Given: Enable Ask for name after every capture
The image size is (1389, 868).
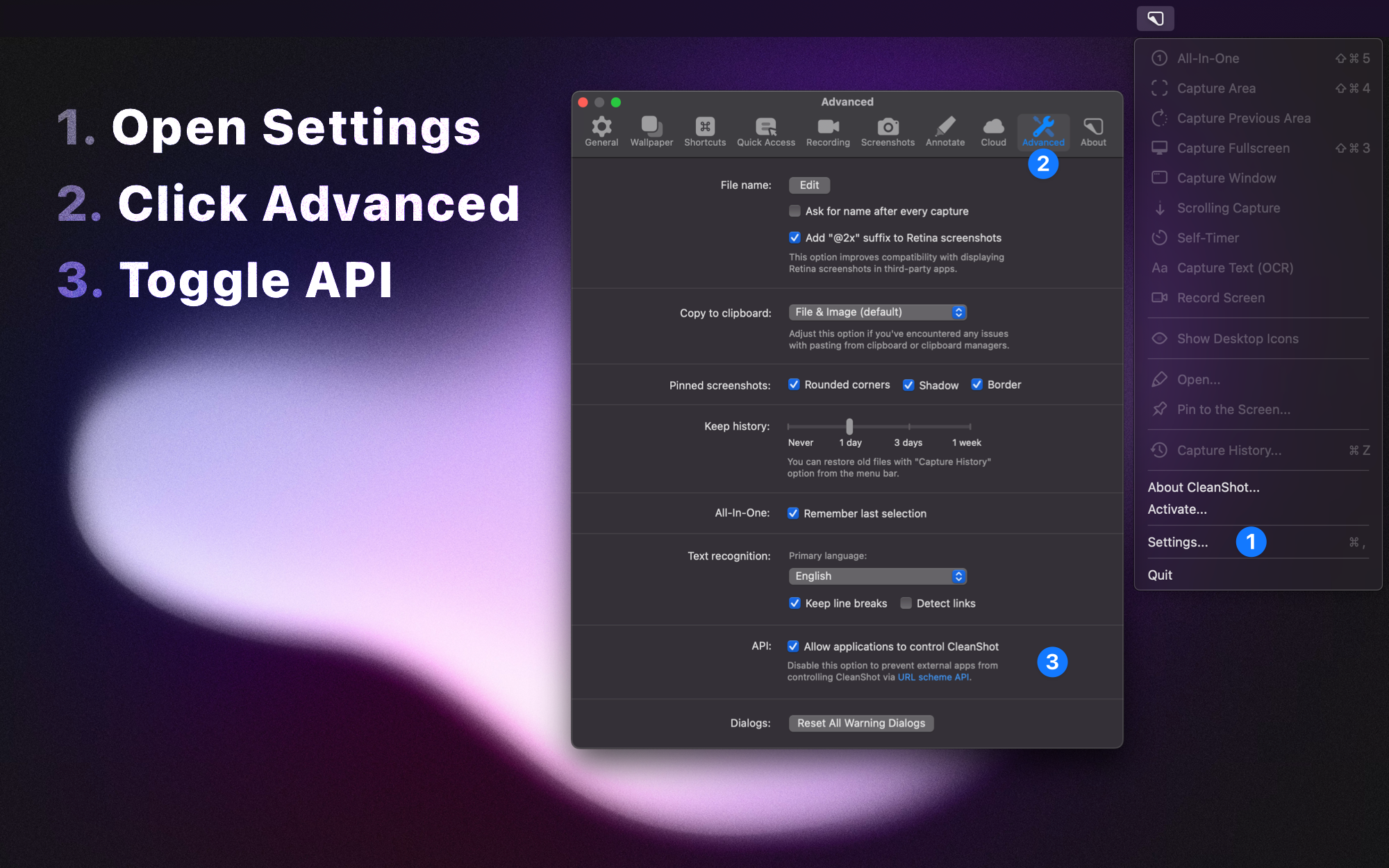Looking at the screenshot, I should pyautogui.click(x=795, y=211).
